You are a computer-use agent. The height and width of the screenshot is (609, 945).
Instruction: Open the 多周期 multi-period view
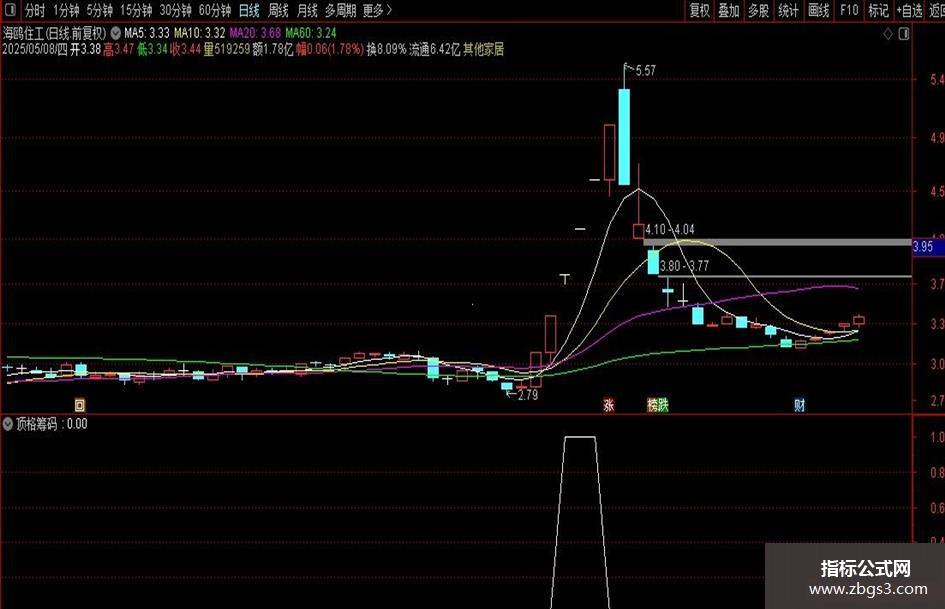coord(341,10)
